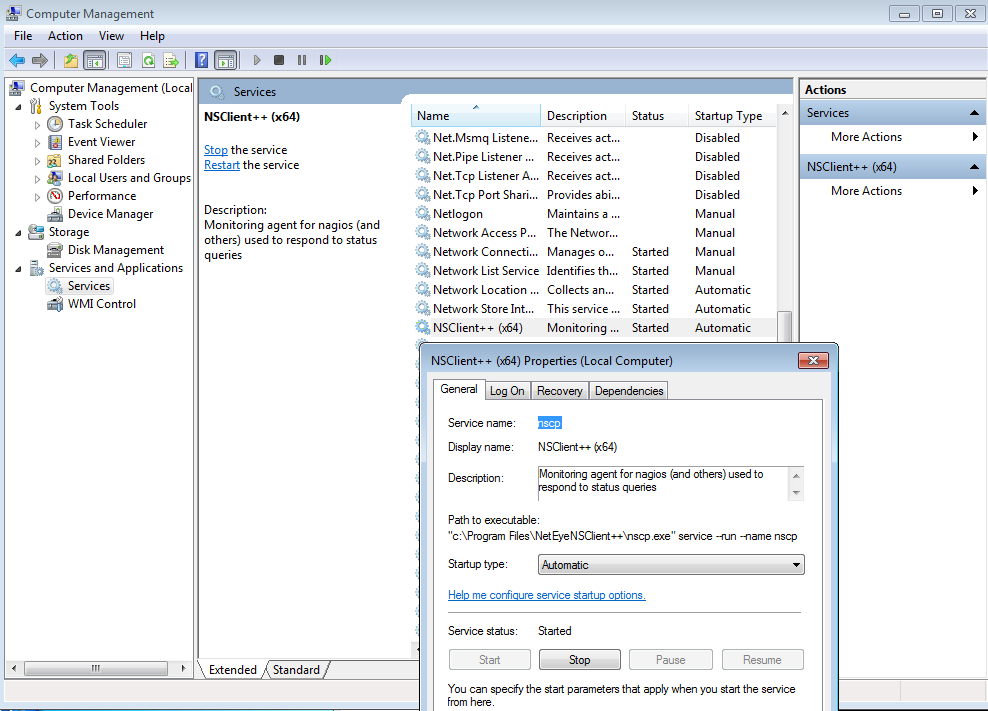Collapse the System Tools tree node
988x711 pixels.
pos(18,107)
